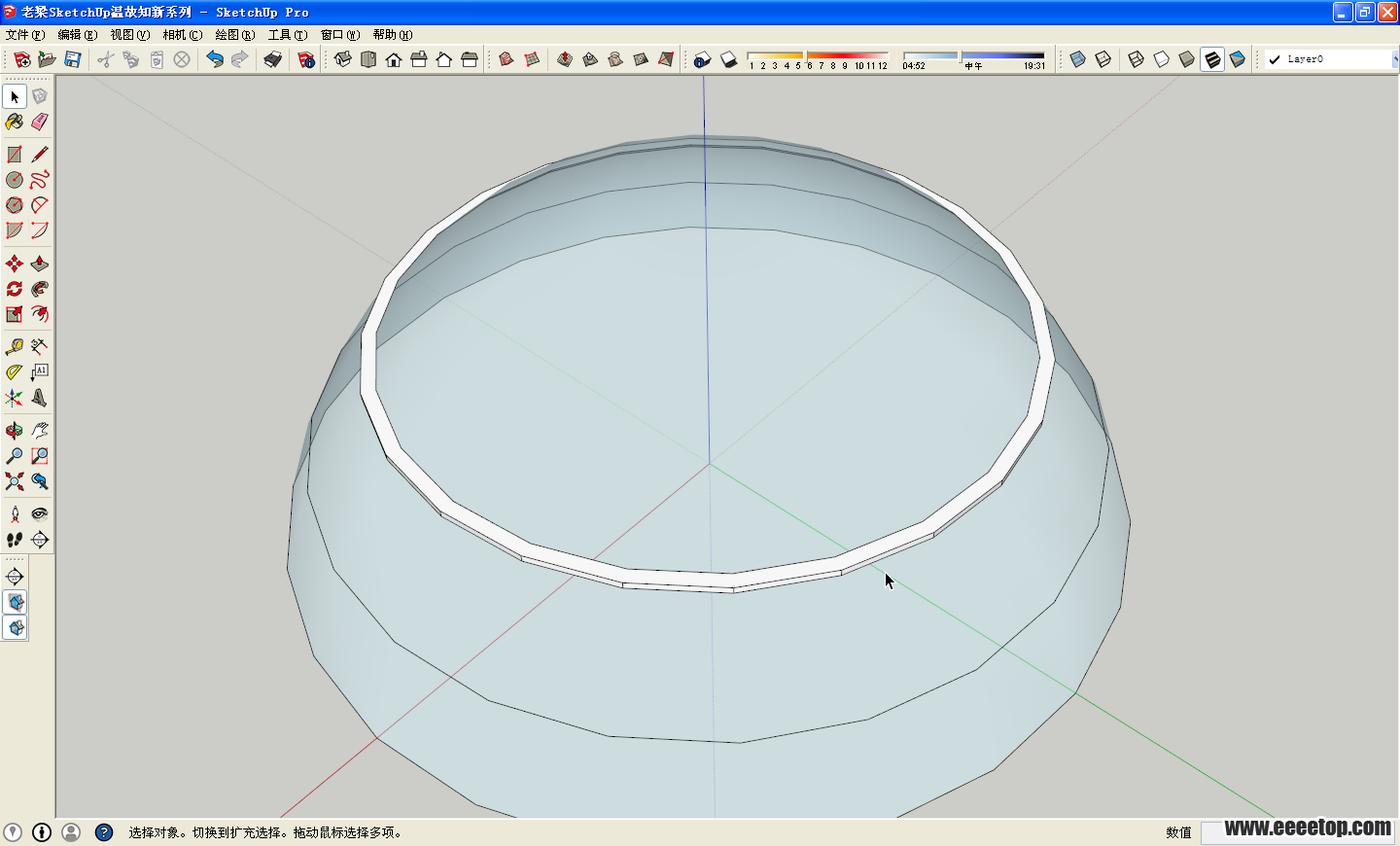Click the Open file folder icon
1400x846 pixels.
(48, 59)
